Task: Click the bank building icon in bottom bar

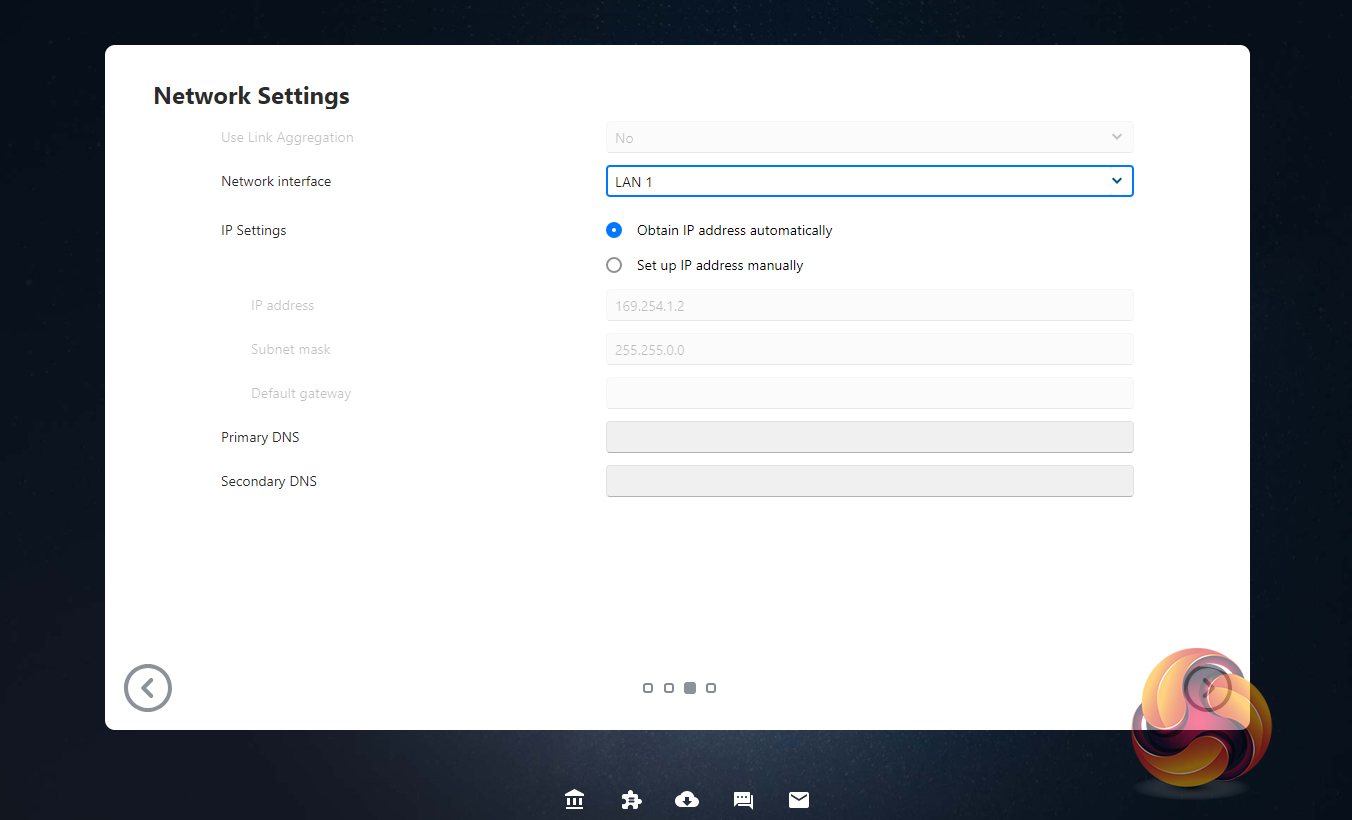Action: [x=574, y=800]
